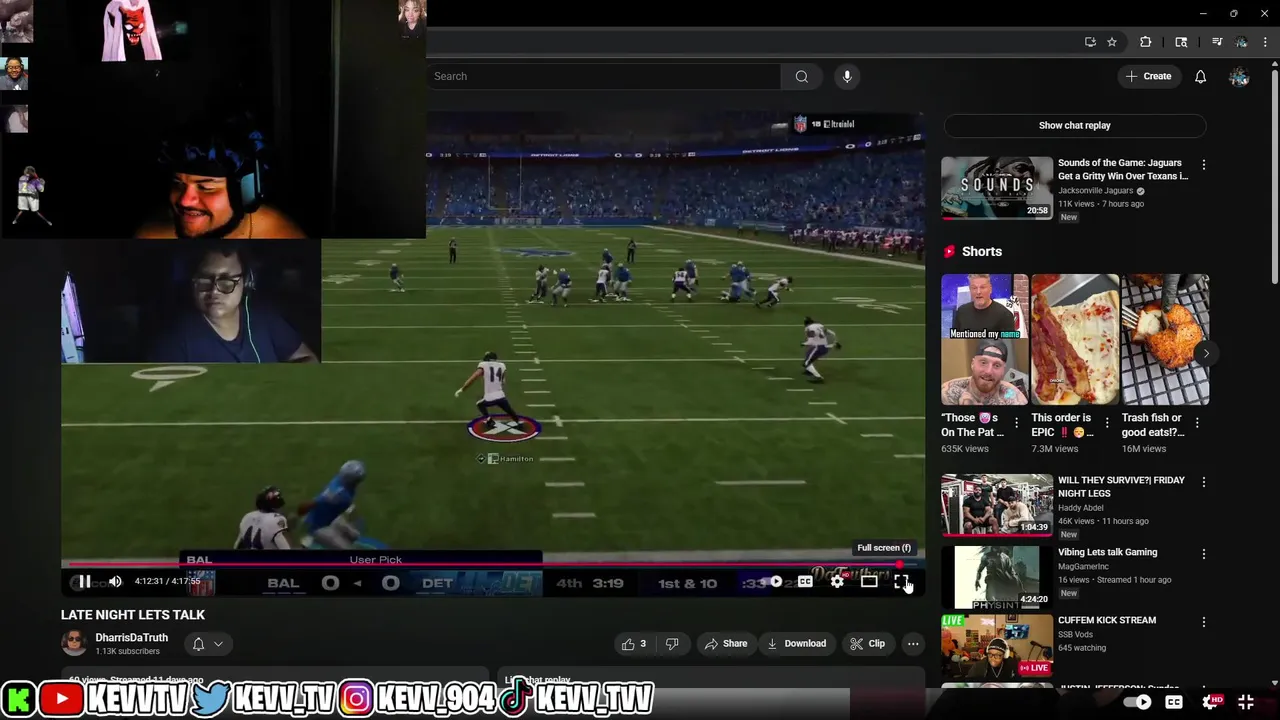
Task: Open HD settings gear in bottom overlay
Action: 1213,702
